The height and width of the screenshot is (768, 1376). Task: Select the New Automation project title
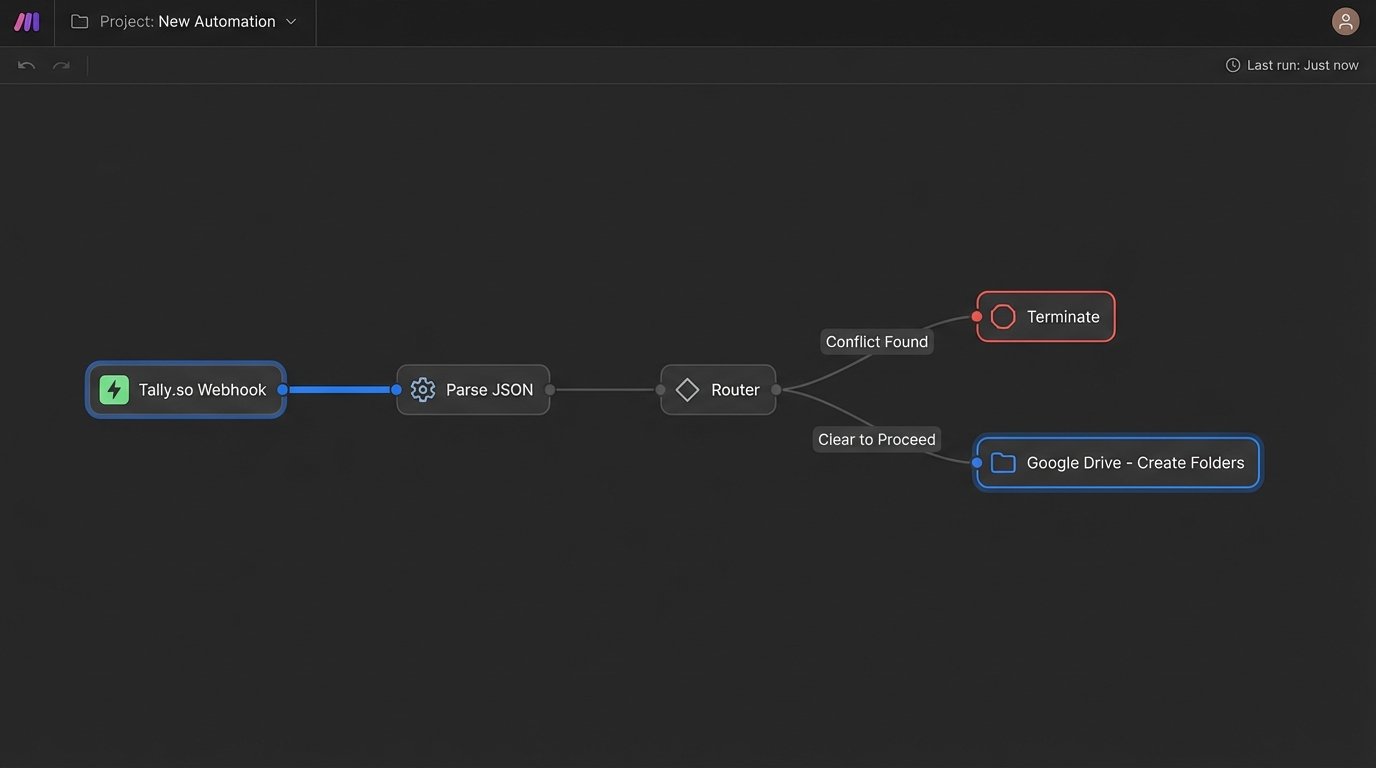coord(217,20)
